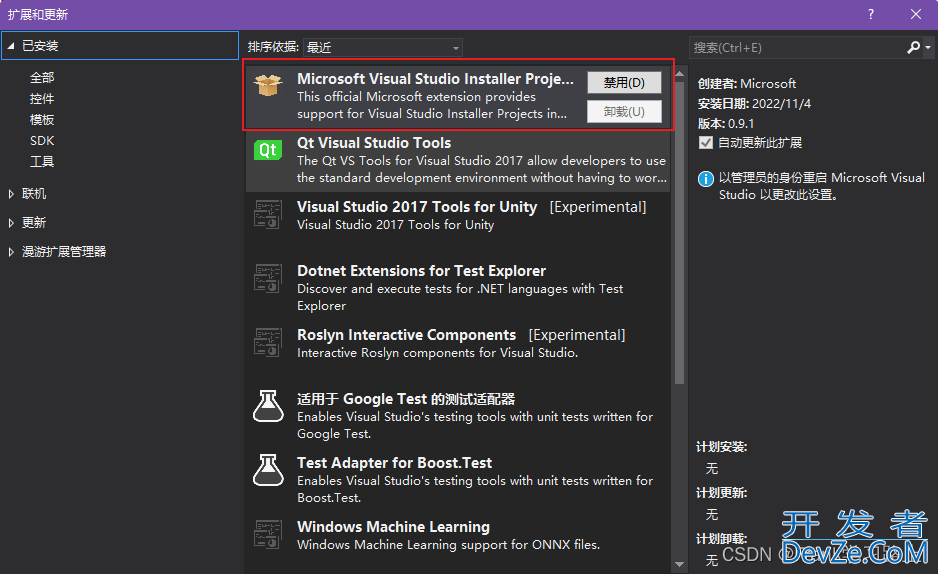The image size is (938, 574).
Task: Click the Tools for Unity extension icon
Action: pos(267,214)
